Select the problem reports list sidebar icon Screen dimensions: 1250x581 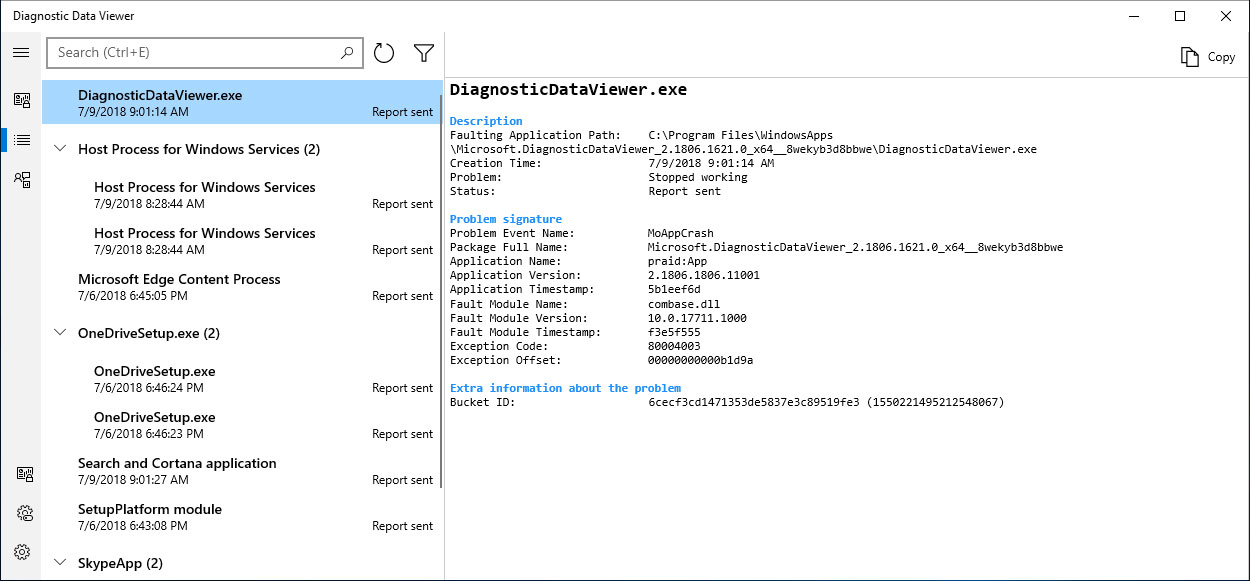(x=21, y=140)
